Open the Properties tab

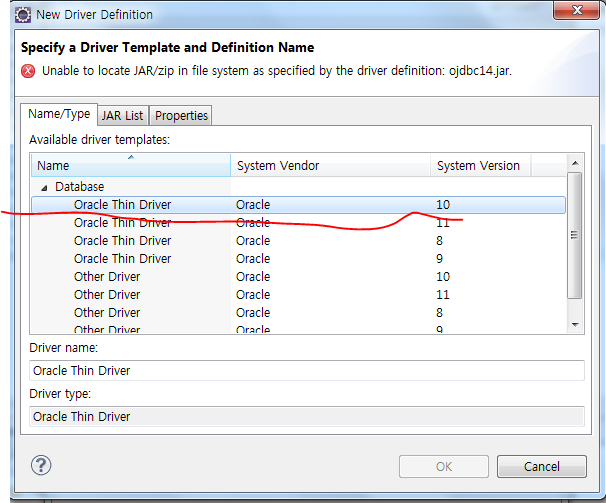click(181, 116)
